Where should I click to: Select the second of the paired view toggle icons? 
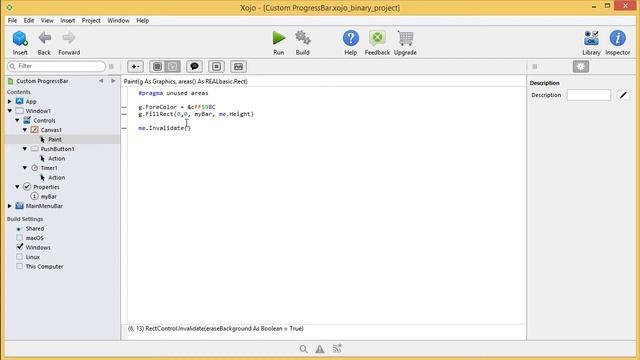tap(173, 67)
